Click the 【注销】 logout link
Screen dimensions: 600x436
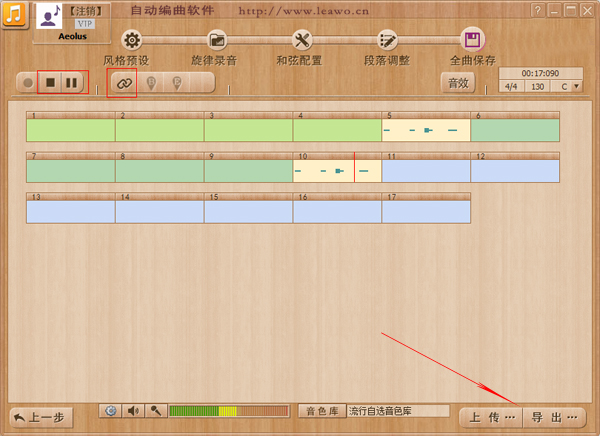pos(86,11)
